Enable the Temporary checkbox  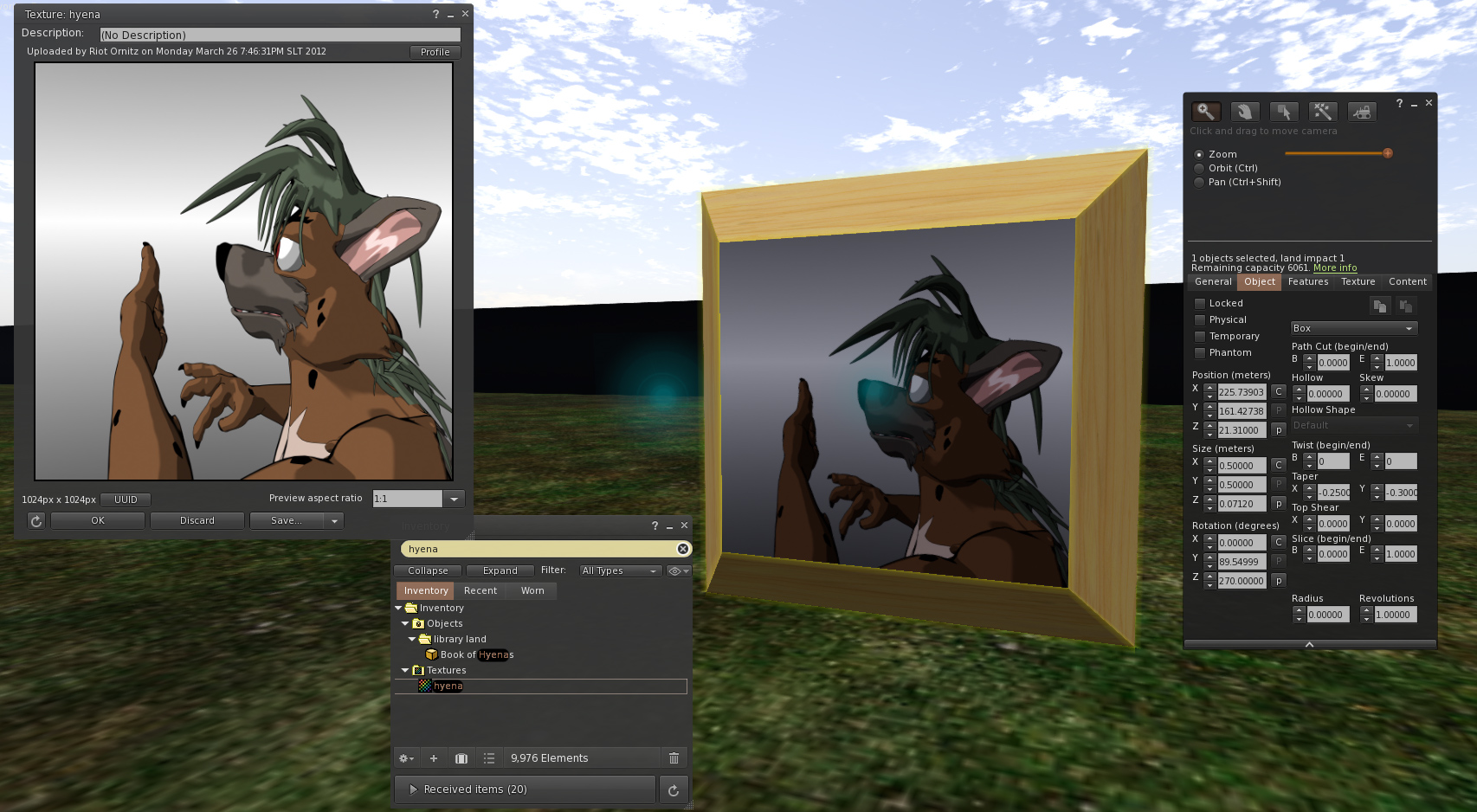[x=1200, y=336]
